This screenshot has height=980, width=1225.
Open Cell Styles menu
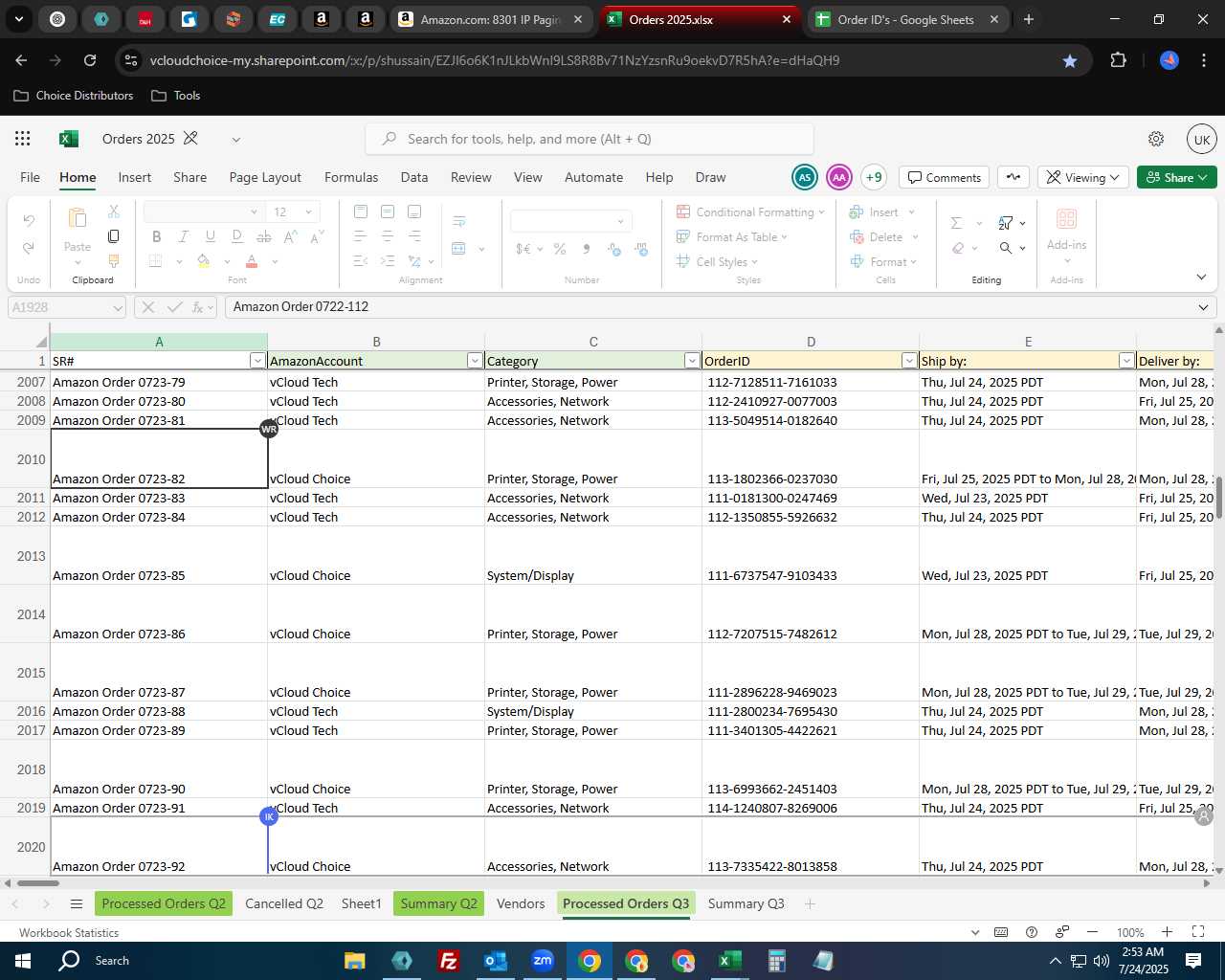(x=717, y=261)
